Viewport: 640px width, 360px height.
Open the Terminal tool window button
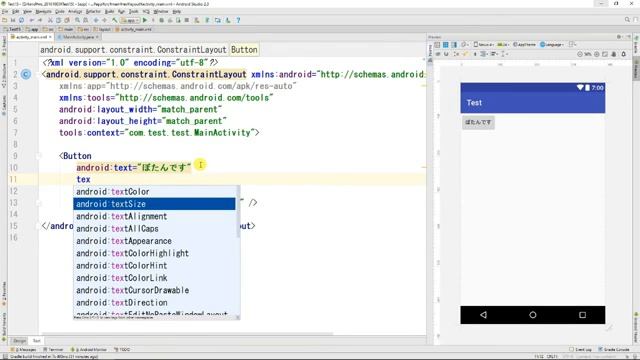click(x=53, y=349)
